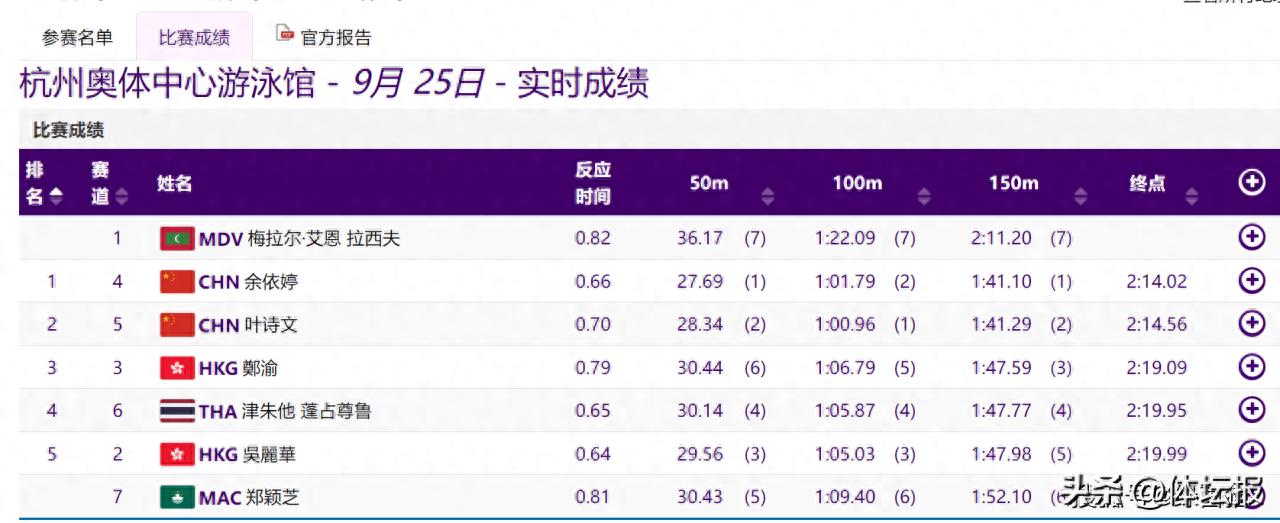Viewport: 1280px width, 523px height.
Task: Sort results by 排名 column arrows
Action: click(56, 197)
